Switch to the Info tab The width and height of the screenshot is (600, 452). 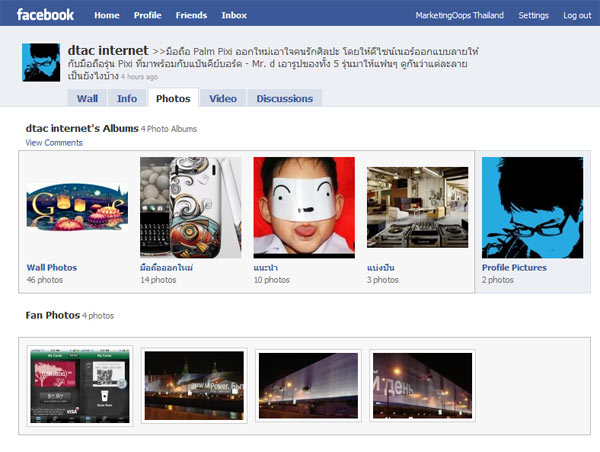coord(127,98)
